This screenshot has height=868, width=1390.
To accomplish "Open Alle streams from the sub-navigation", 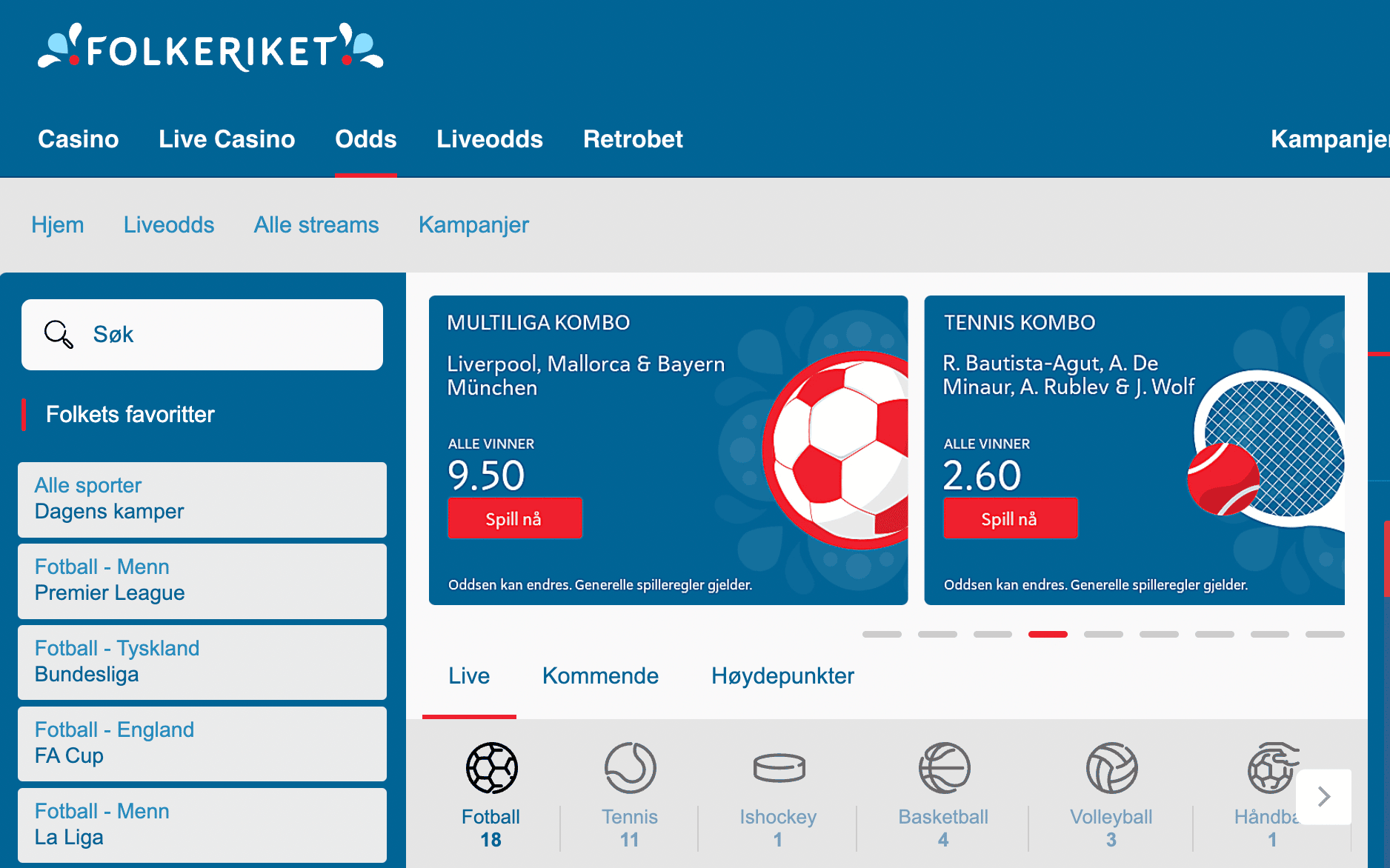I will [x=316, y=224].
